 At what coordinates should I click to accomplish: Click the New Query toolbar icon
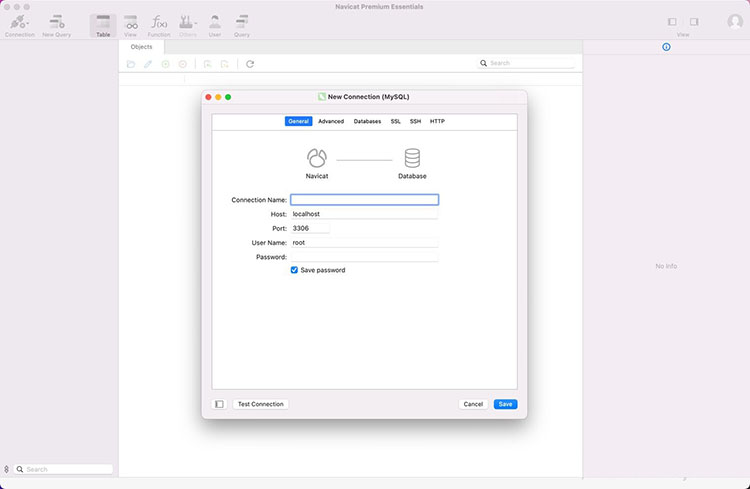point(56,25)
